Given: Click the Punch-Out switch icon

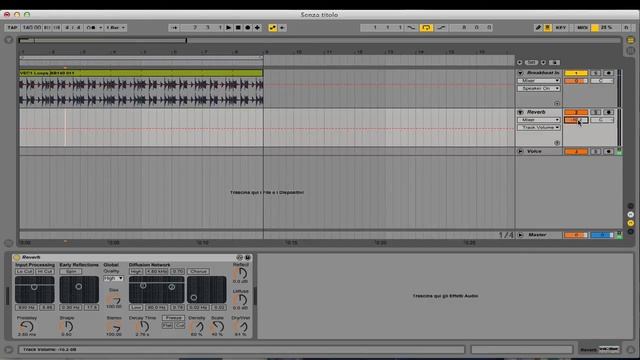Looking at the screenshot, I should pos(441,28).
